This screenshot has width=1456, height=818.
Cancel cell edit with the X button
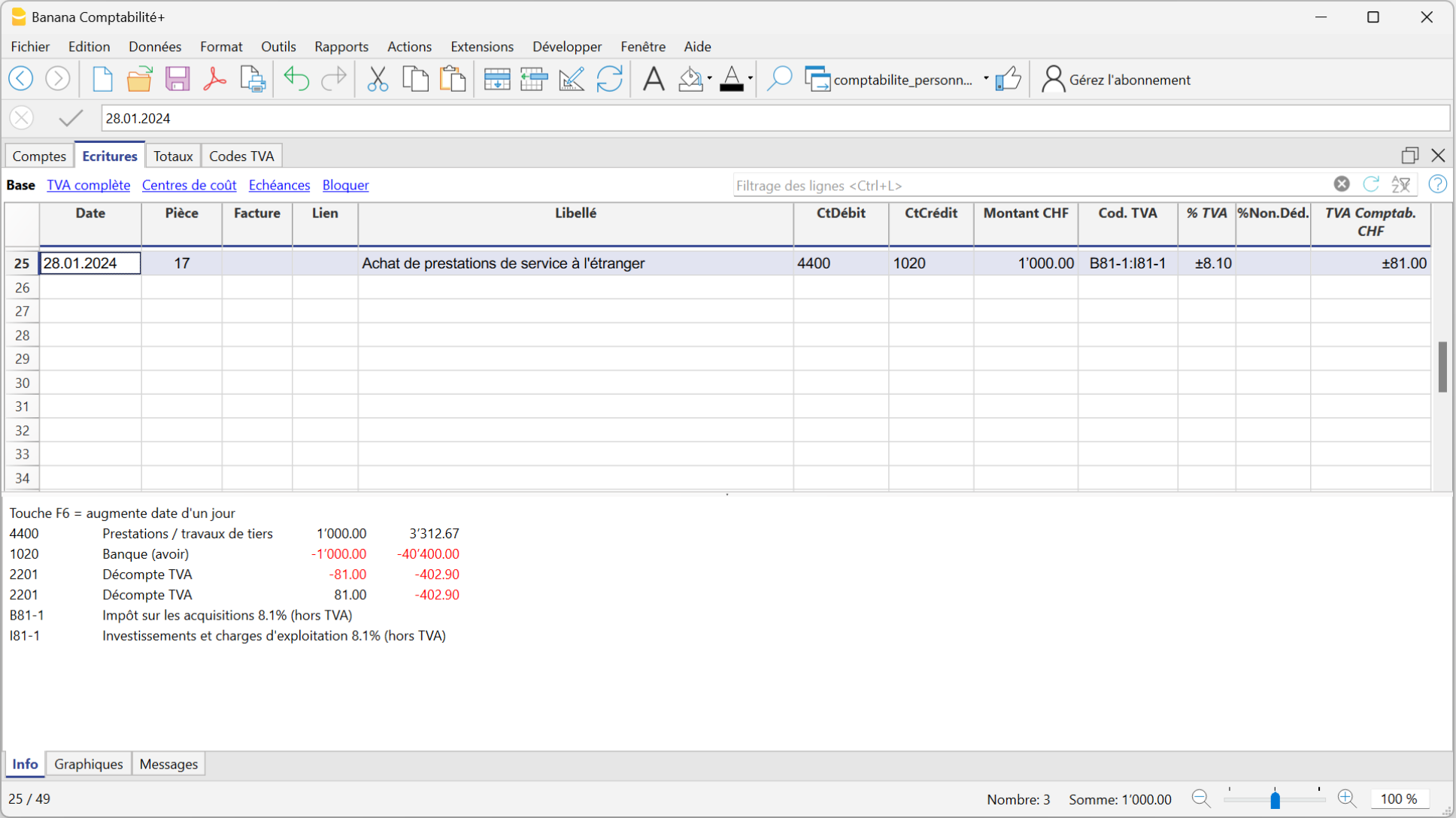coord(22,118)
